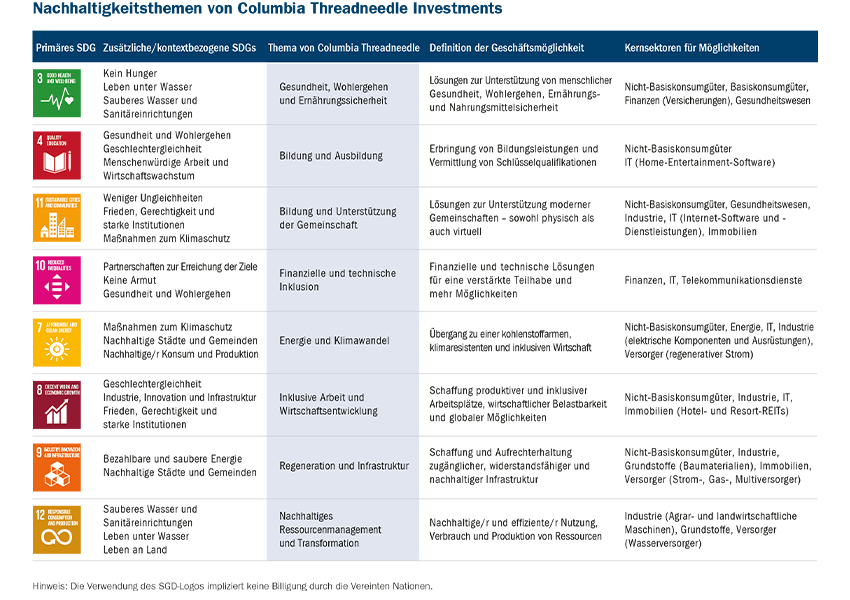Click 'Kein Hunger' in the SDG 3 row
The width and height of the screenshot is (850, 600).
click(x=130, y=73)
